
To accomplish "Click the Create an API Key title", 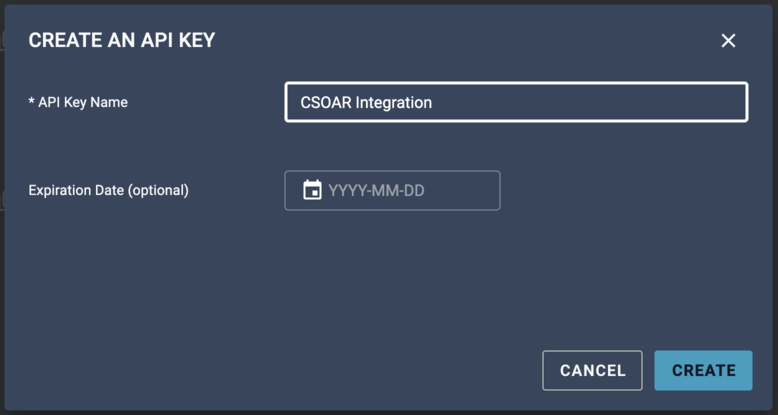I will click(122, 41).
